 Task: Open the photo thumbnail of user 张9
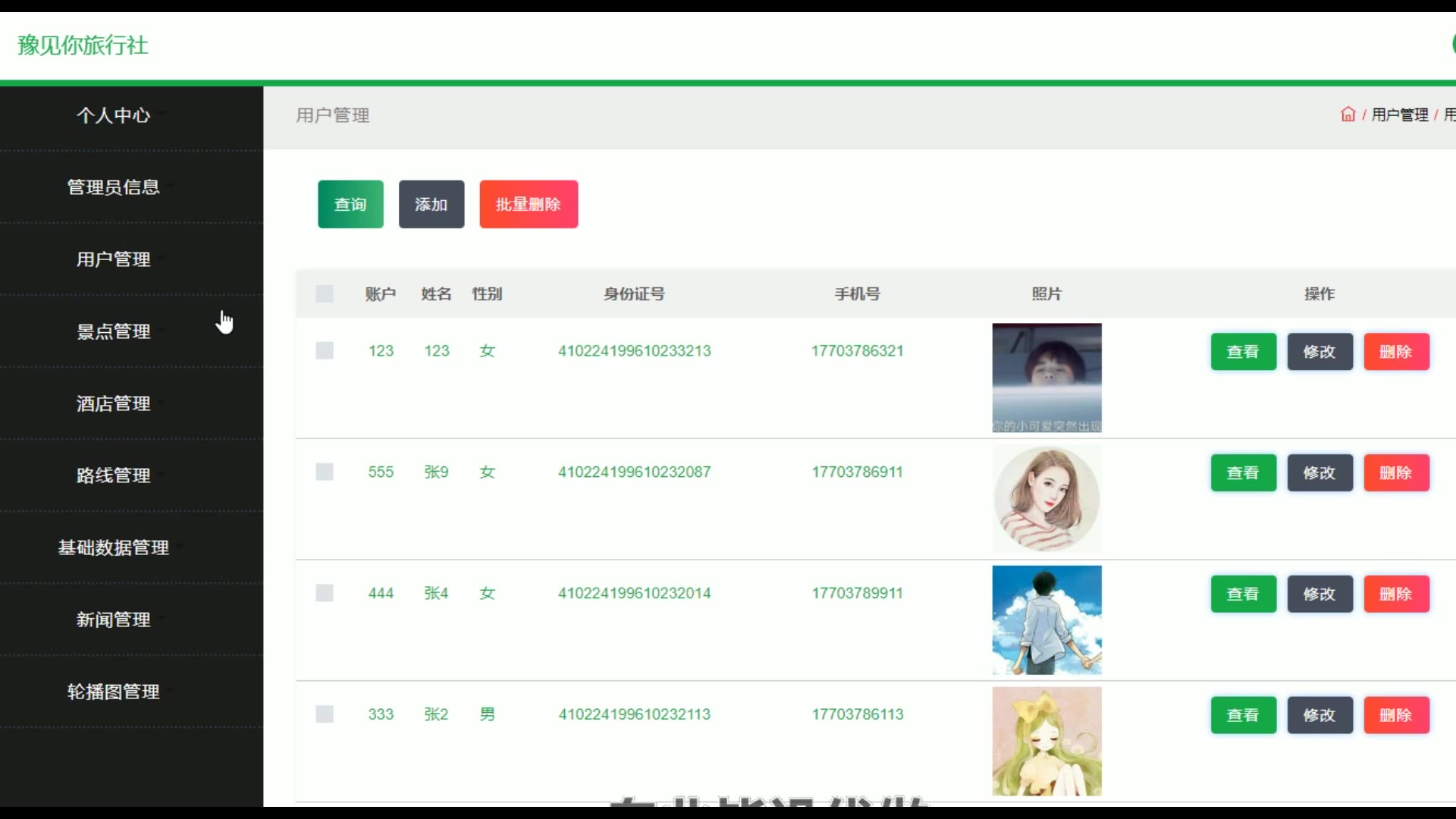tap(1046, 499)
